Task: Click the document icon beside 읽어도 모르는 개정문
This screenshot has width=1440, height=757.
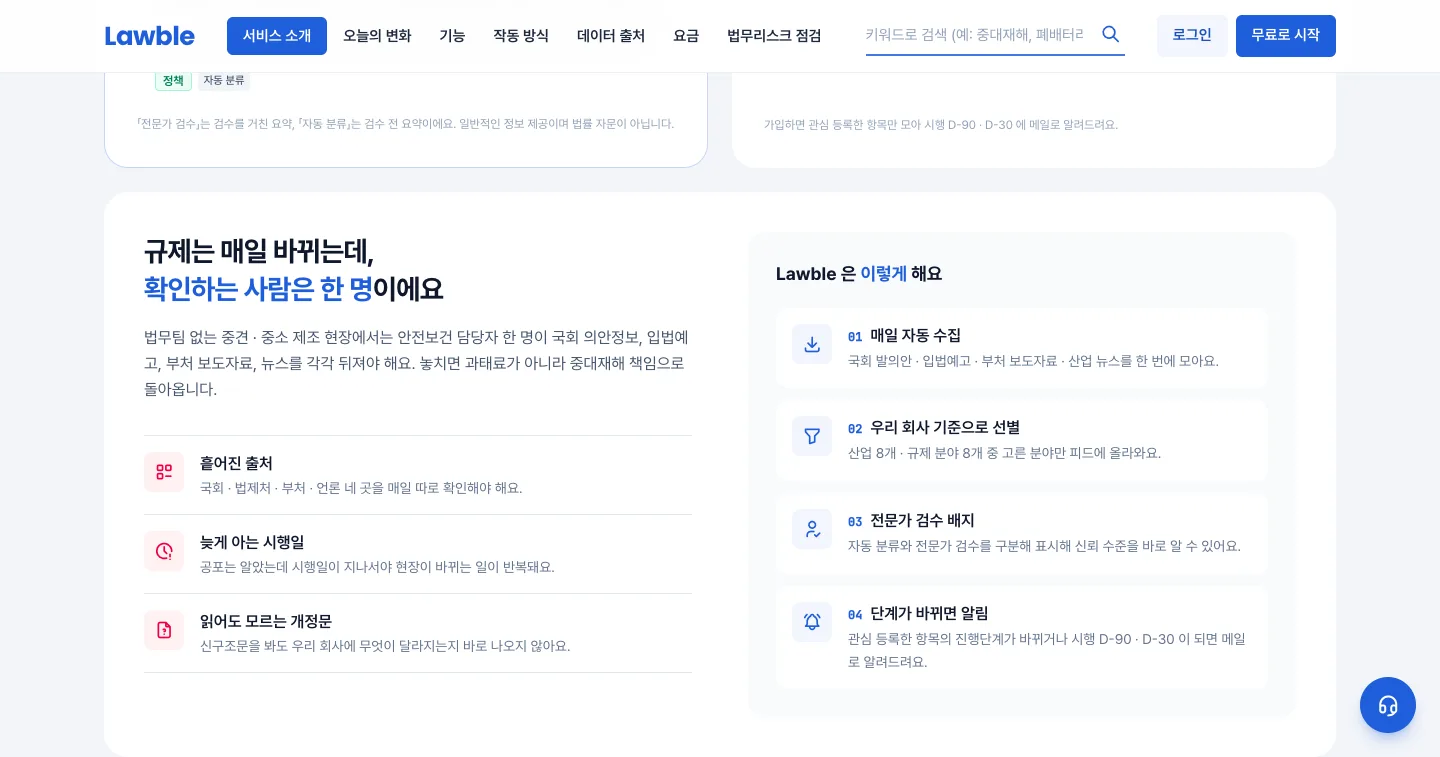Action: pos(164,630)
